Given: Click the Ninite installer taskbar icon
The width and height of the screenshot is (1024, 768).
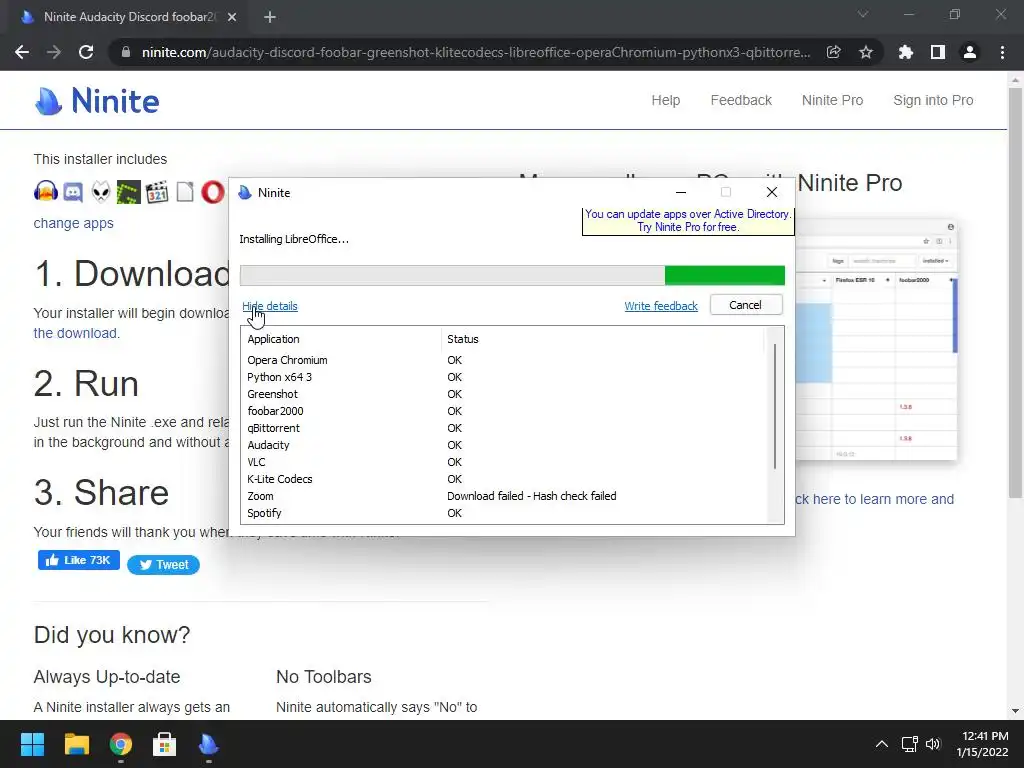Looking at the screenshot, I should pyautogui.click(x=208, y=744).
